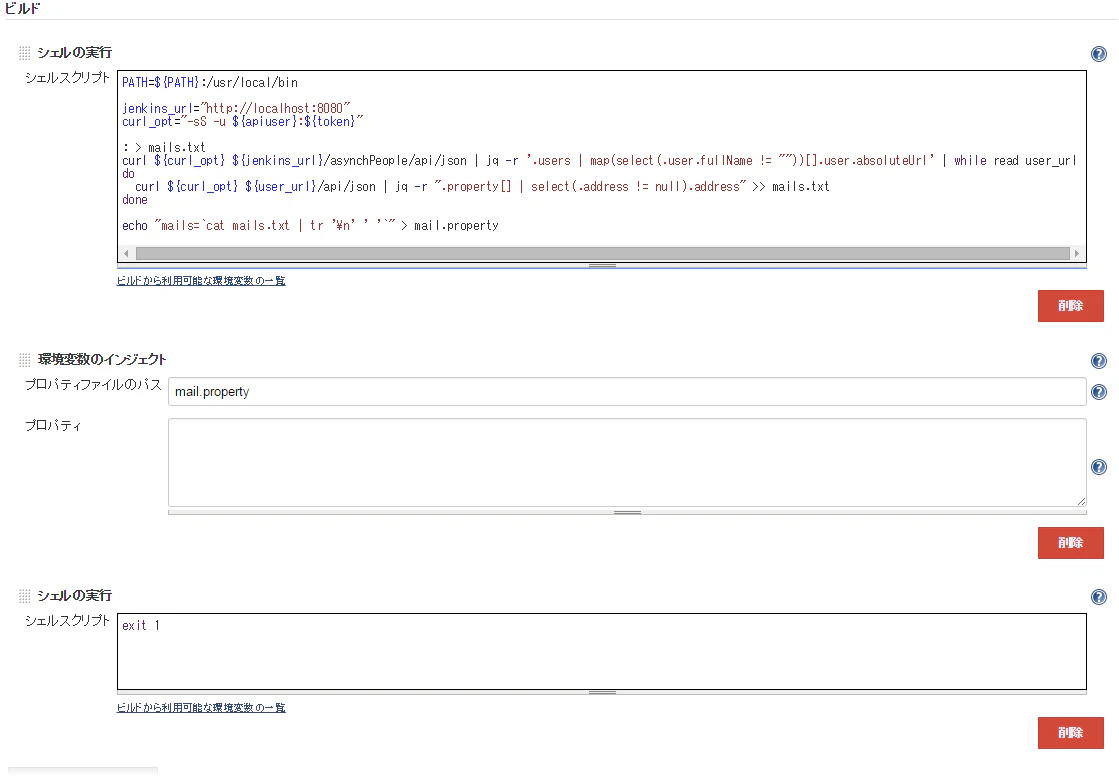Screen dimensions: 1119x778
Task: Show help for the properties file path field
Action: click(1099, 392)
